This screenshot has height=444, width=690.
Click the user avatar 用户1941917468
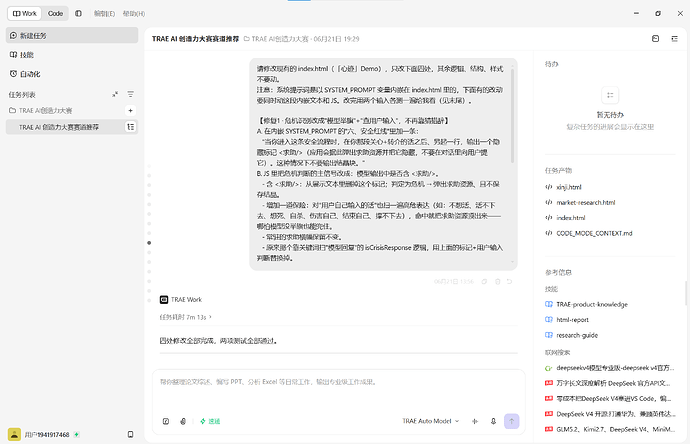point(14,434)
